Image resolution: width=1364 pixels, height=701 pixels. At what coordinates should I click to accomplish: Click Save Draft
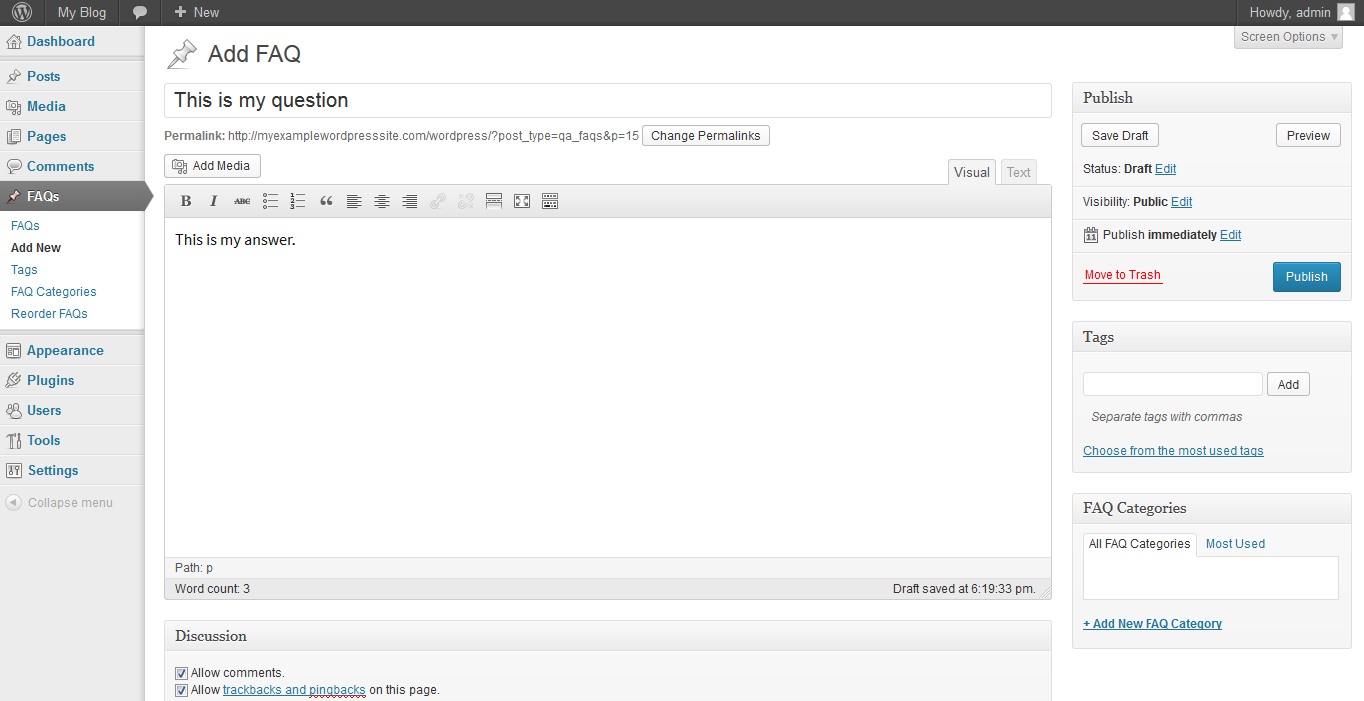(x=1120, y=136)
